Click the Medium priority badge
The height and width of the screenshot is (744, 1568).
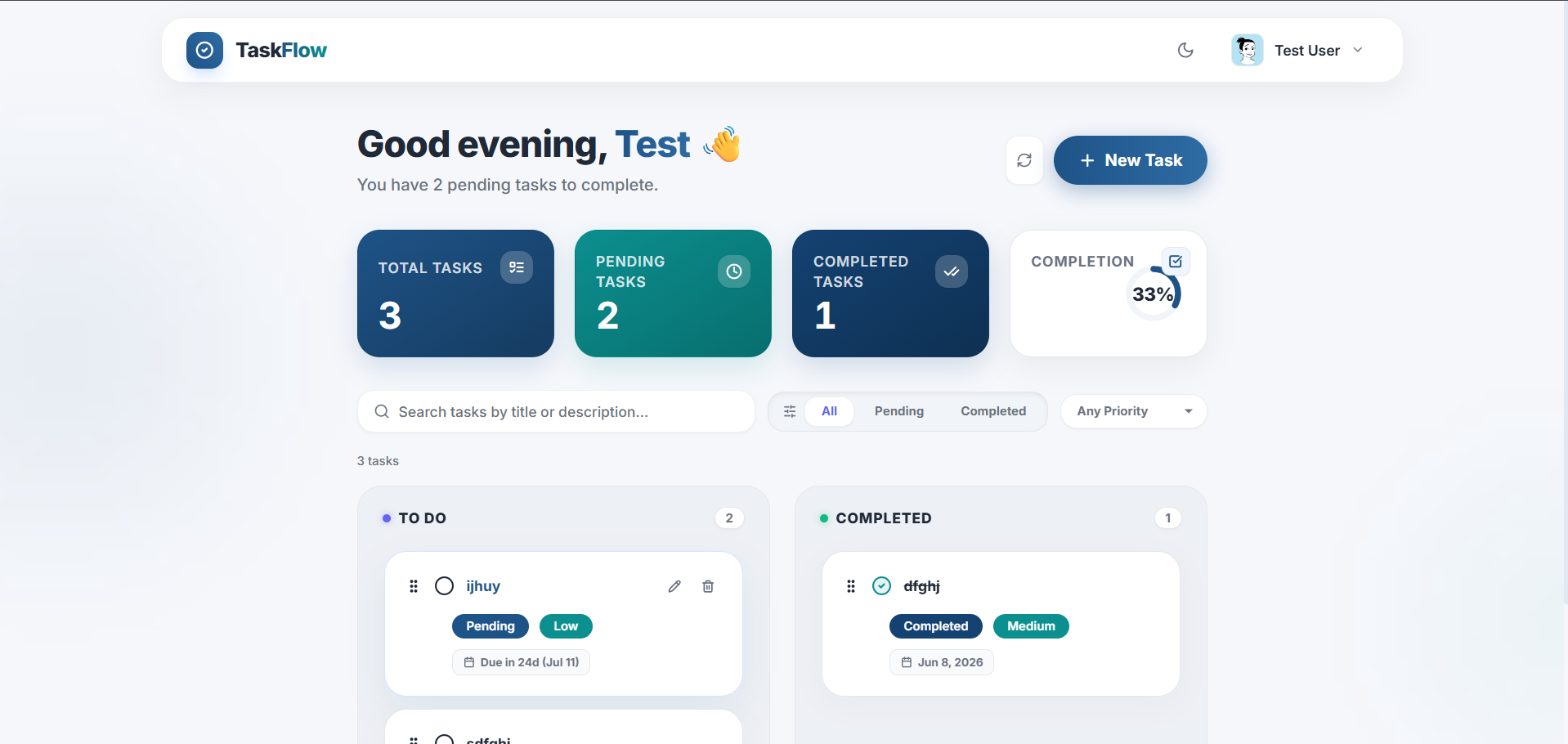tap(1031, 626)
